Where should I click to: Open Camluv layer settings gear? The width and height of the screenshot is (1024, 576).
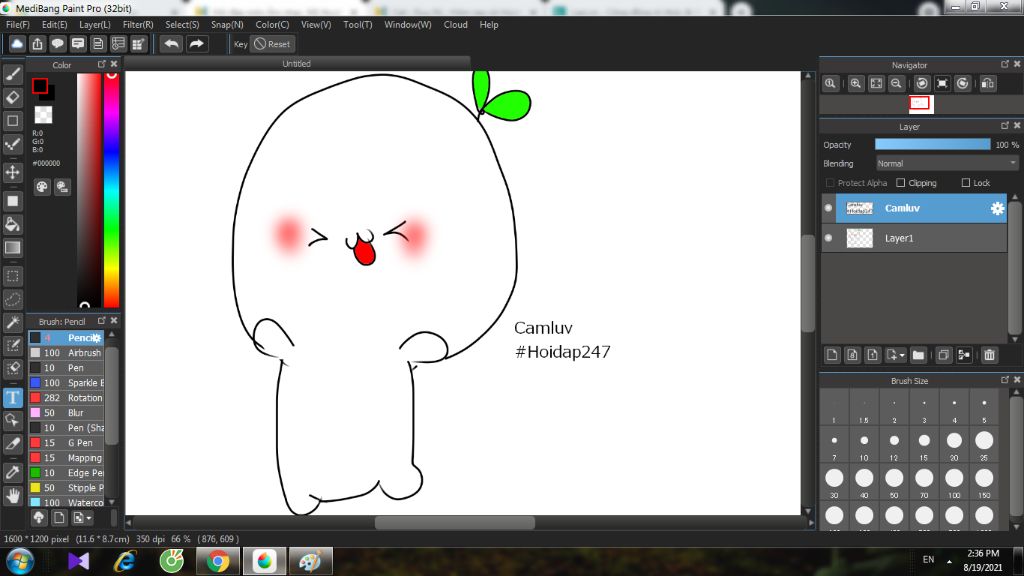(x=997, y=208)
